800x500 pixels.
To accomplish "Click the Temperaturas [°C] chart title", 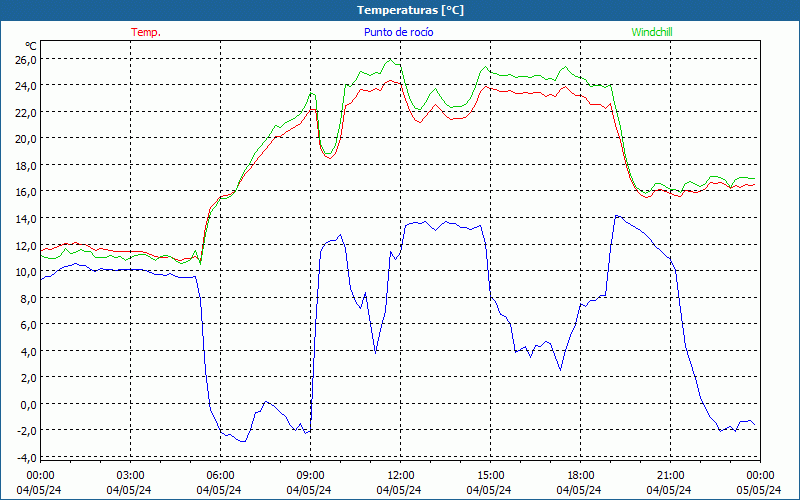I will pos(410,10).
